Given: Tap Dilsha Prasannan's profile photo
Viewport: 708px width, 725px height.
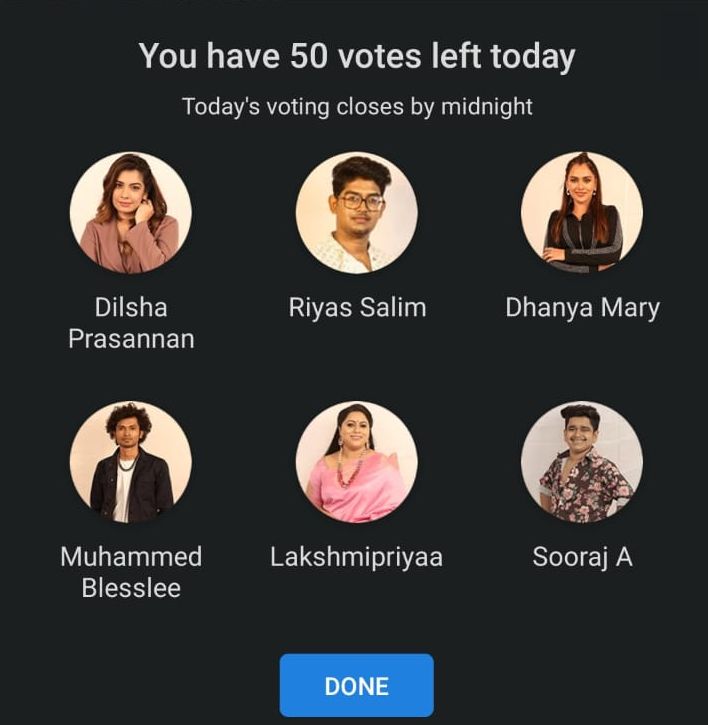Looking at the screenshot, I should (x=131, y=213).
